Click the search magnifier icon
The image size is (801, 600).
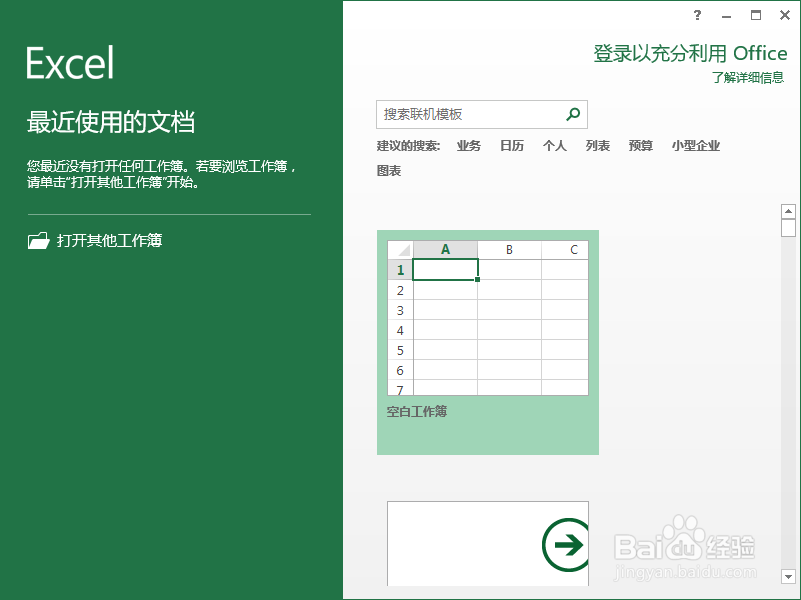coord(573,114)
